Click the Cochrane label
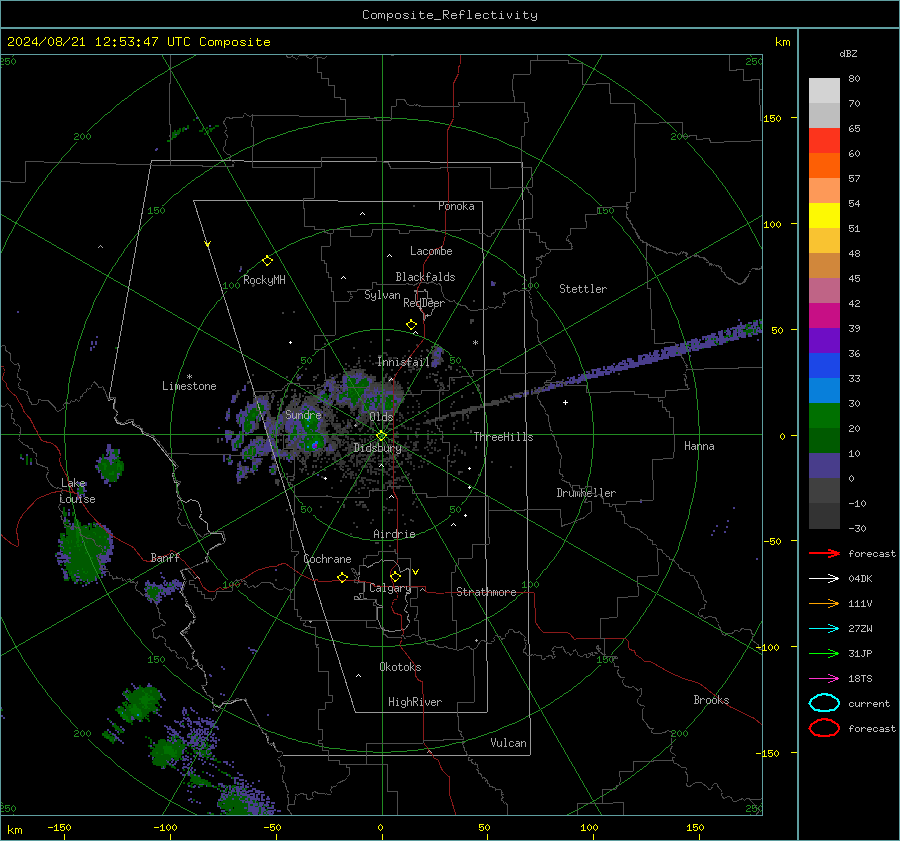Screen dimensions: 900x841 pyautogui.click(x=327, y=559)
